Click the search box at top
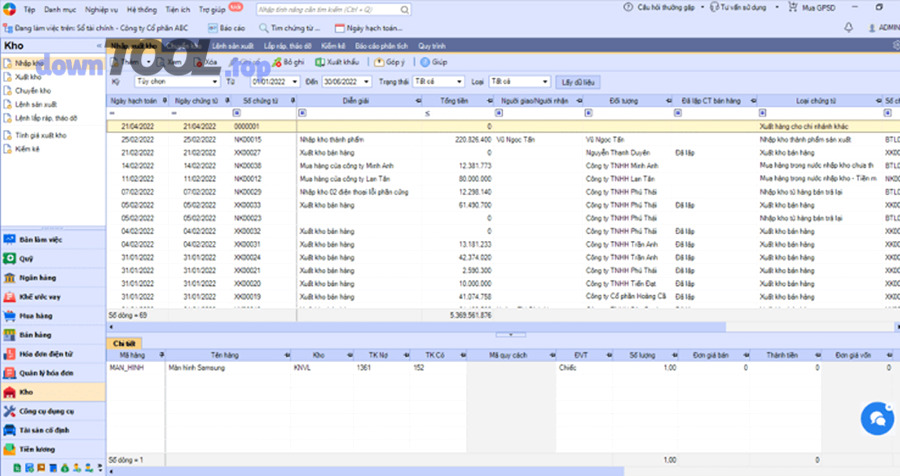Screen dimensions: 900x476 [320, 8]
